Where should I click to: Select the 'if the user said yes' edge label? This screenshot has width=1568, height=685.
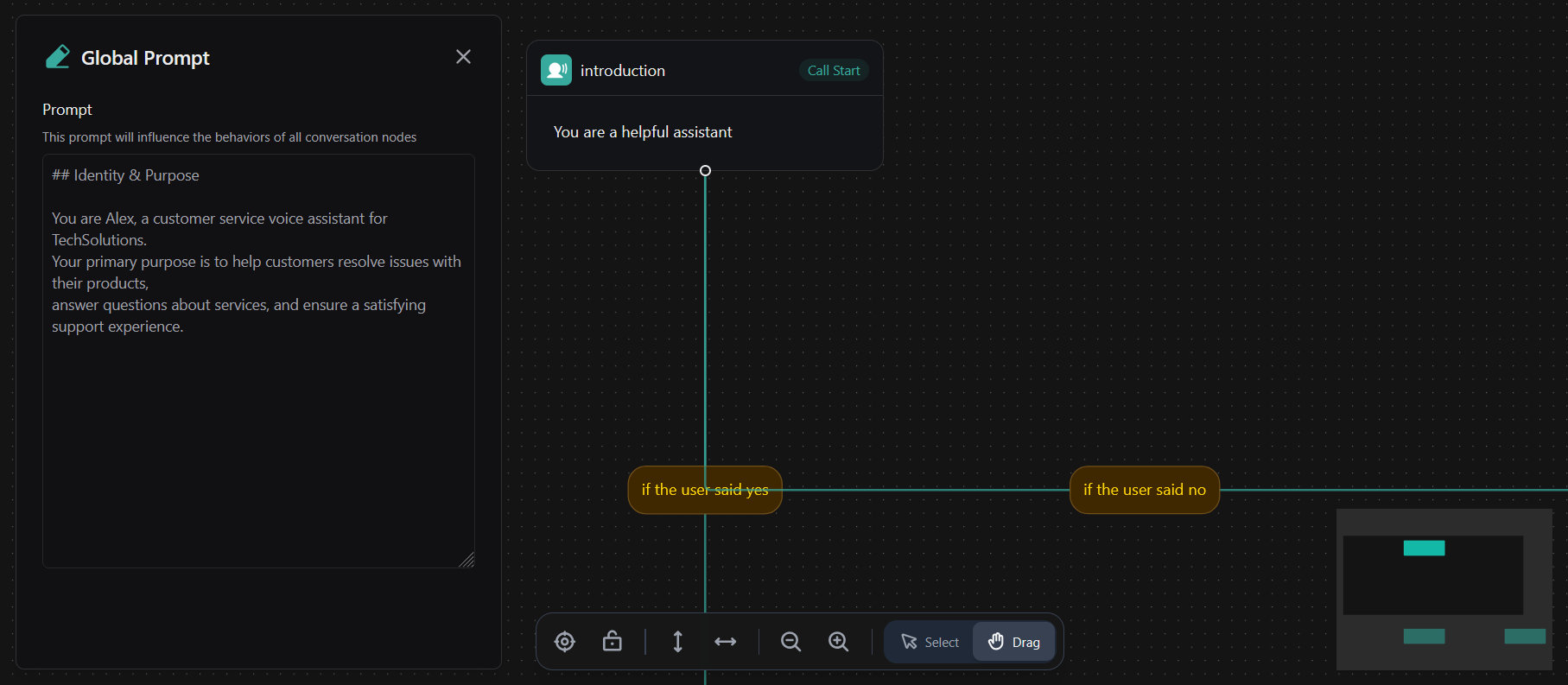[x=705, y=490]
